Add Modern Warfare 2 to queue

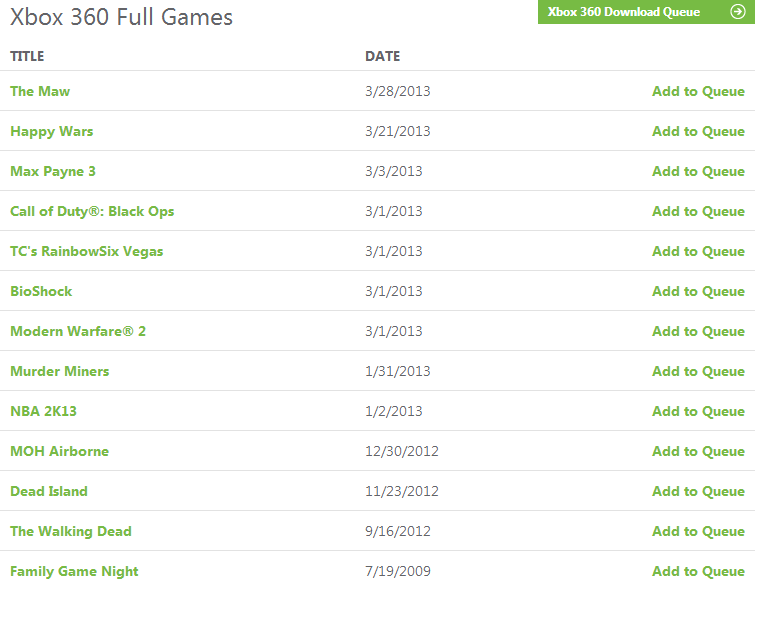coord(698,331)
